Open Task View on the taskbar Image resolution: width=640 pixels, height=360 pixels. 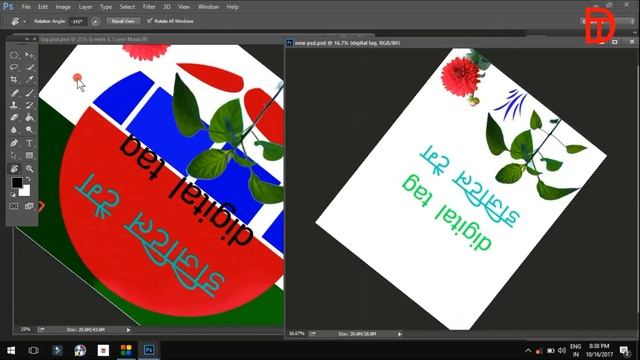click(x=33, y=351)
